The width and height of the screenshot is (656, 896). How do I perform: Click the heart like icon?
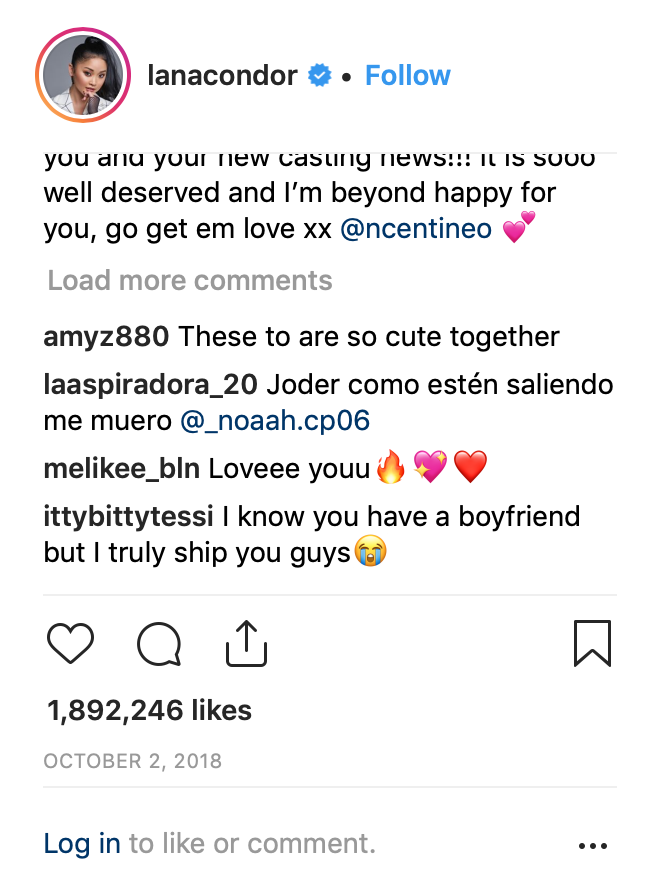pyautogui.click(x=70, y=643)
